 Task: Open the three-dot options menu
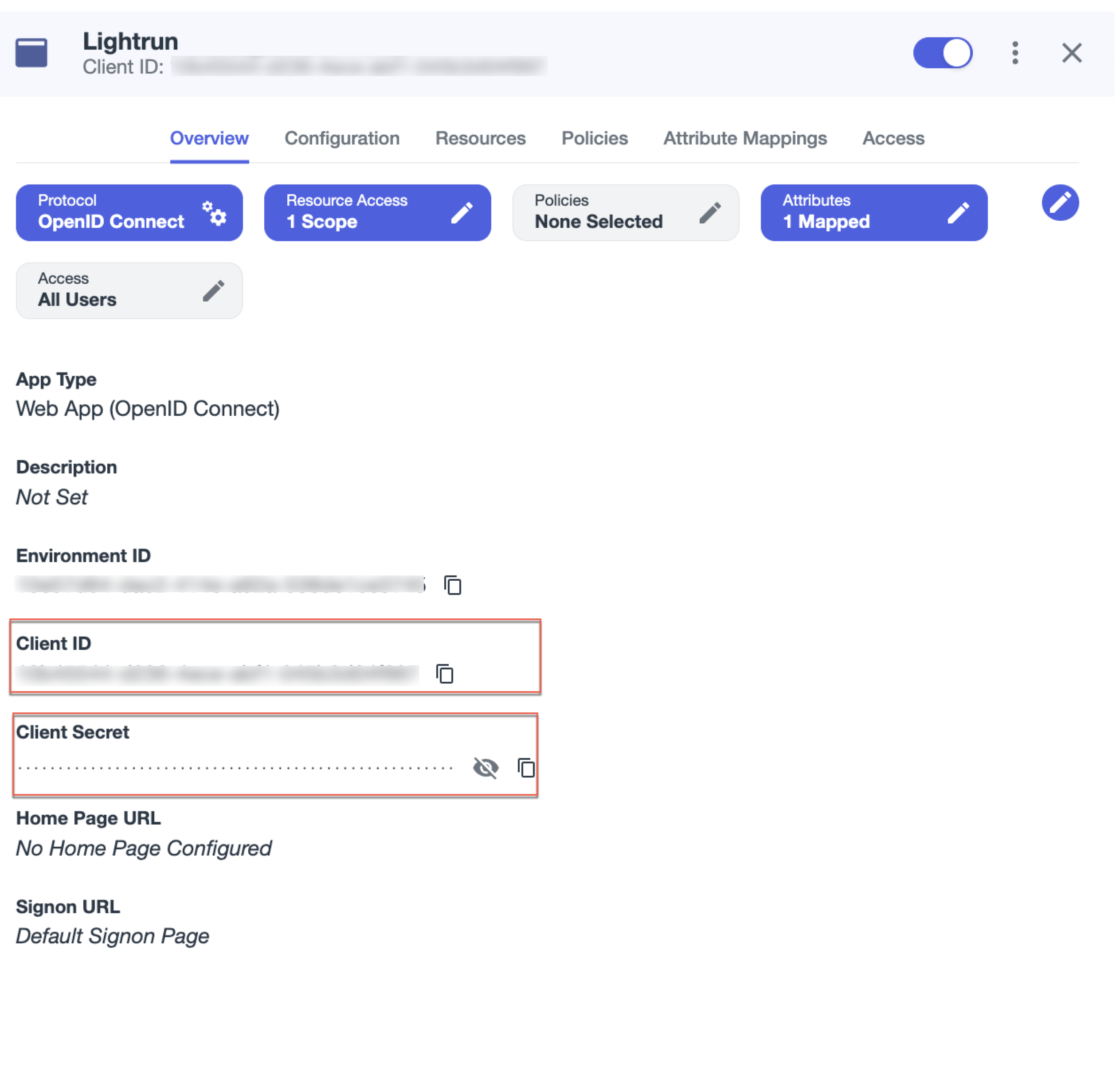(1015, 53)
